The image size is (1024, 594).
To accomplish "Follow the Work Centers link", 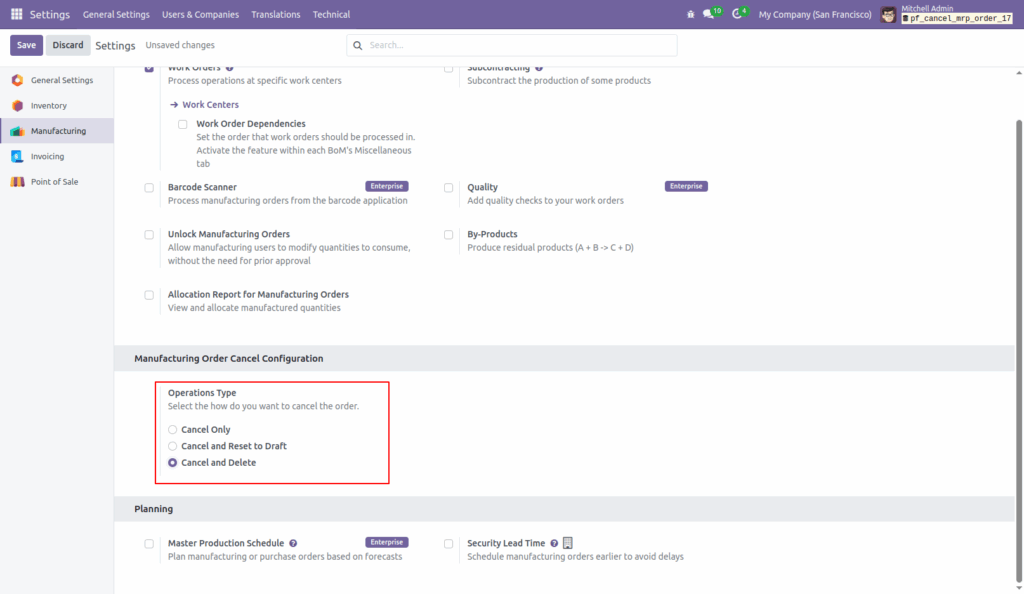I will tap(211, 104).
